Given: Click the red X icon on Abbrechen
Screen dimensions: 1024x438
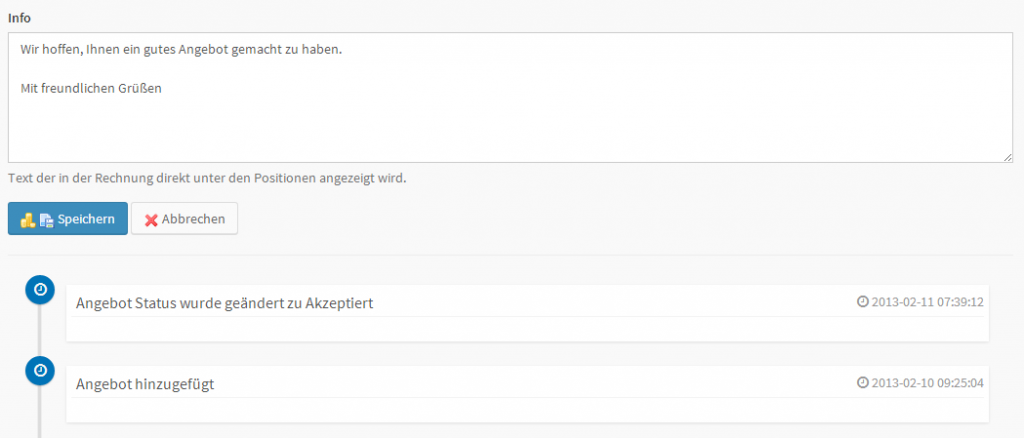Looking at the screenshot, I should click(151, 220).
